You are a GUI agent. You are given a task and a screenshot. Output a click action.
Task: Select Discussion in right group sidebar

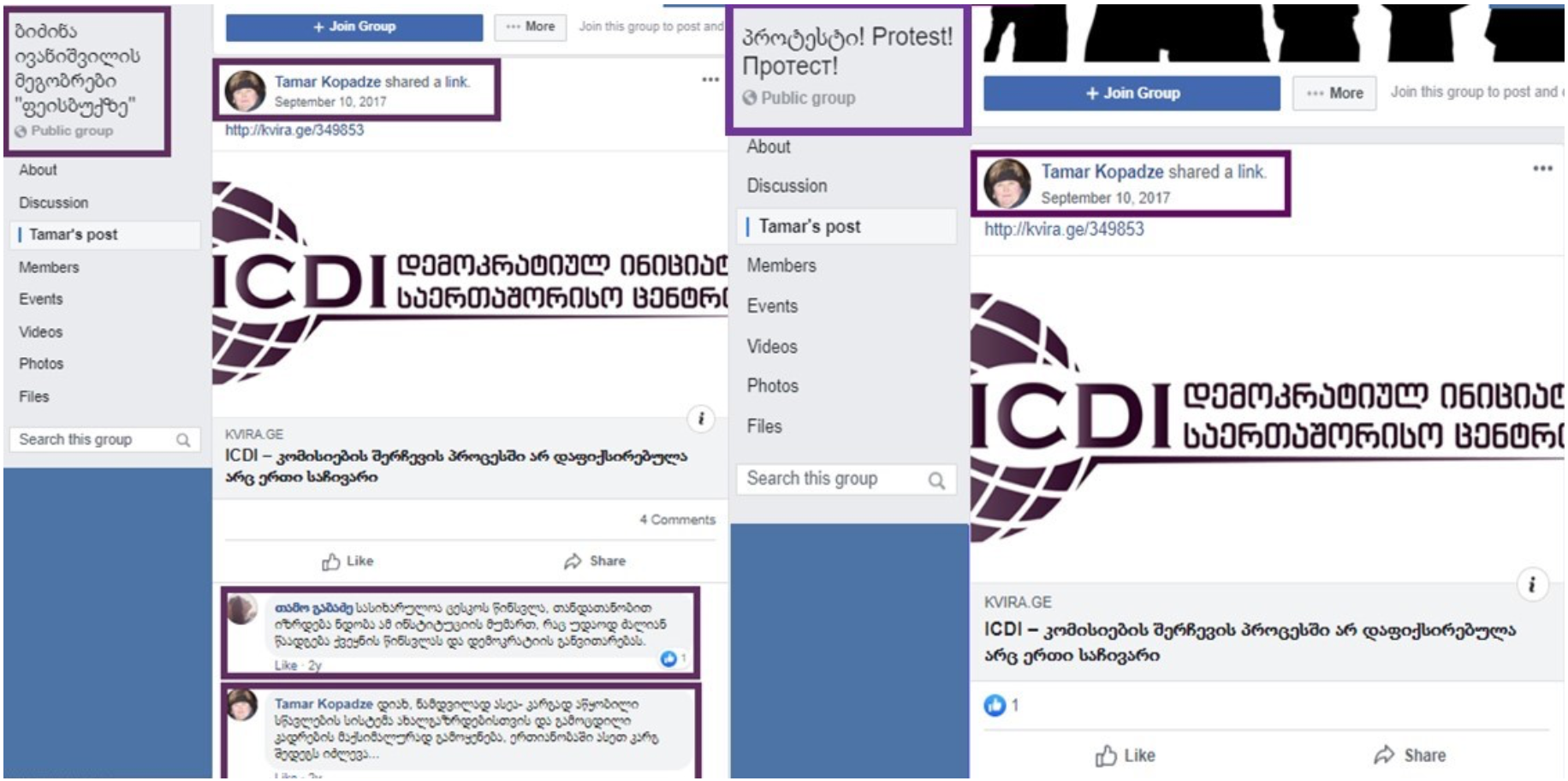(x=787, y=186)
